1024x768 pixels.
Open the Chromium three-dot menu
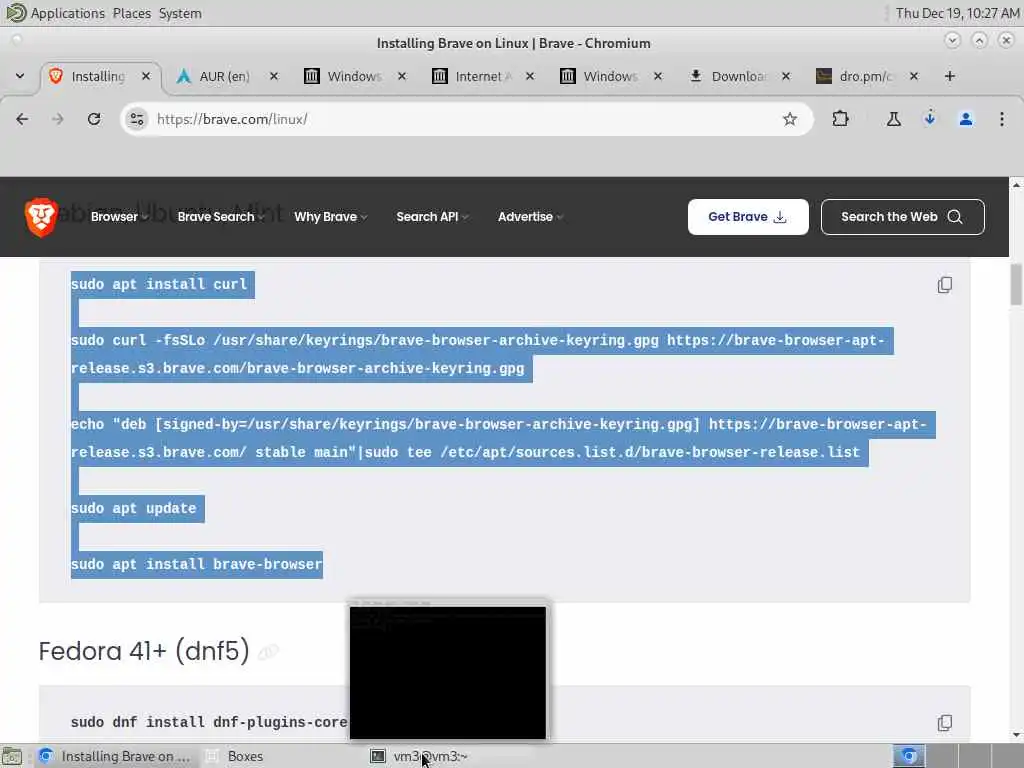coord(1001,119)
